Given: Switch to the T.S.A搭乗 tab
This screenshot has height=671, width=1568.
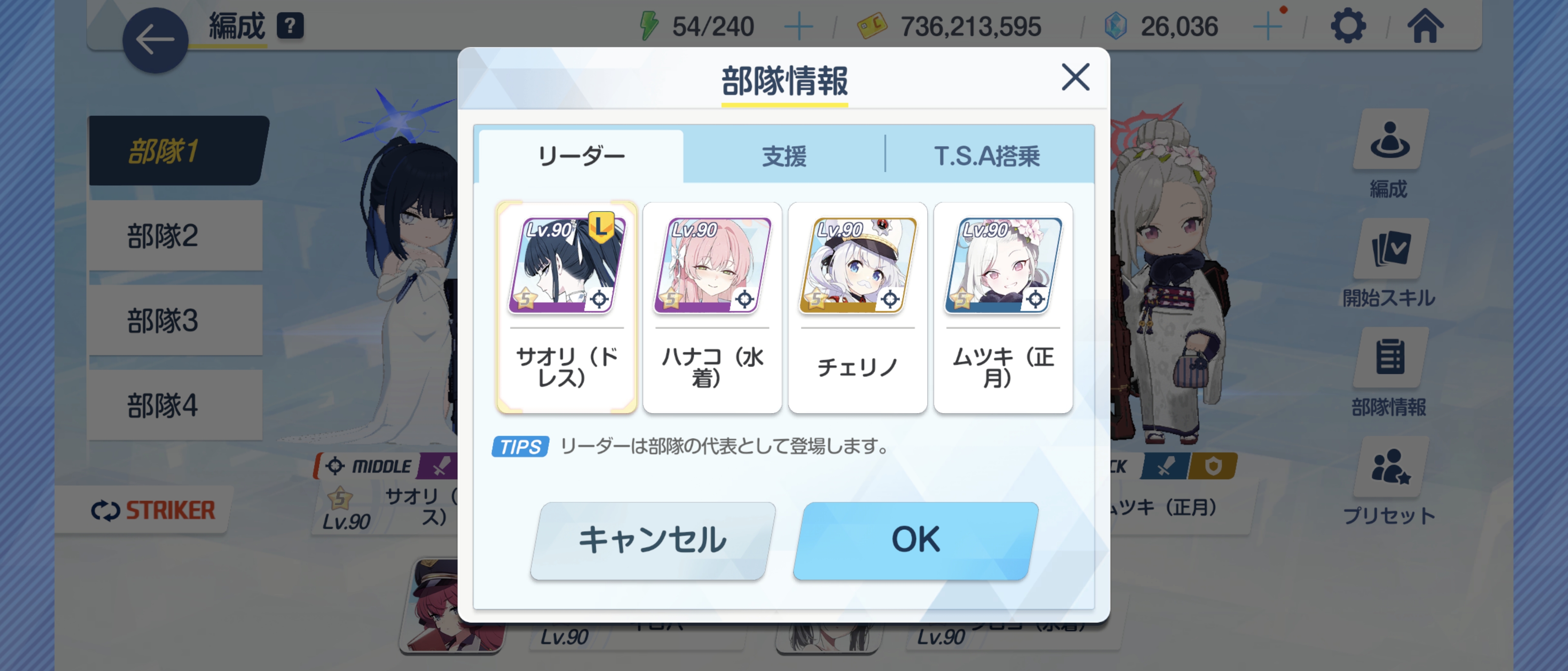Looking at the screenshot, I should [x=988, y=156].
